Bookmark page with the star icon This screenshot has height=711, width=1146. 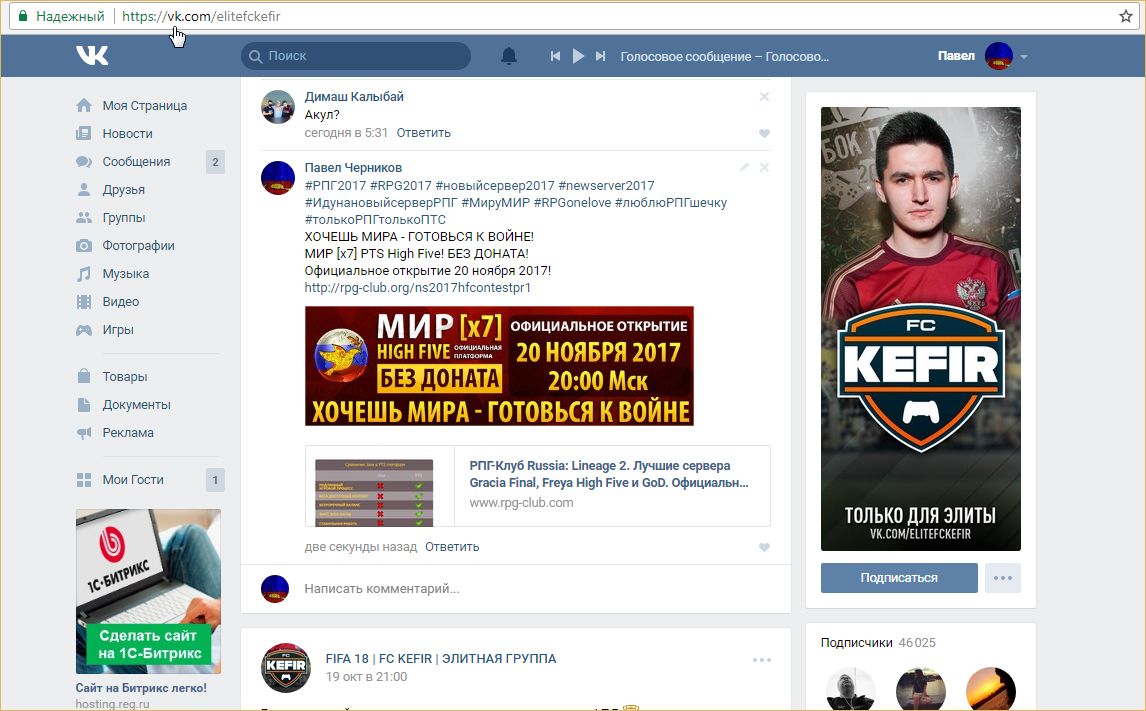[x=1125, y=16]
